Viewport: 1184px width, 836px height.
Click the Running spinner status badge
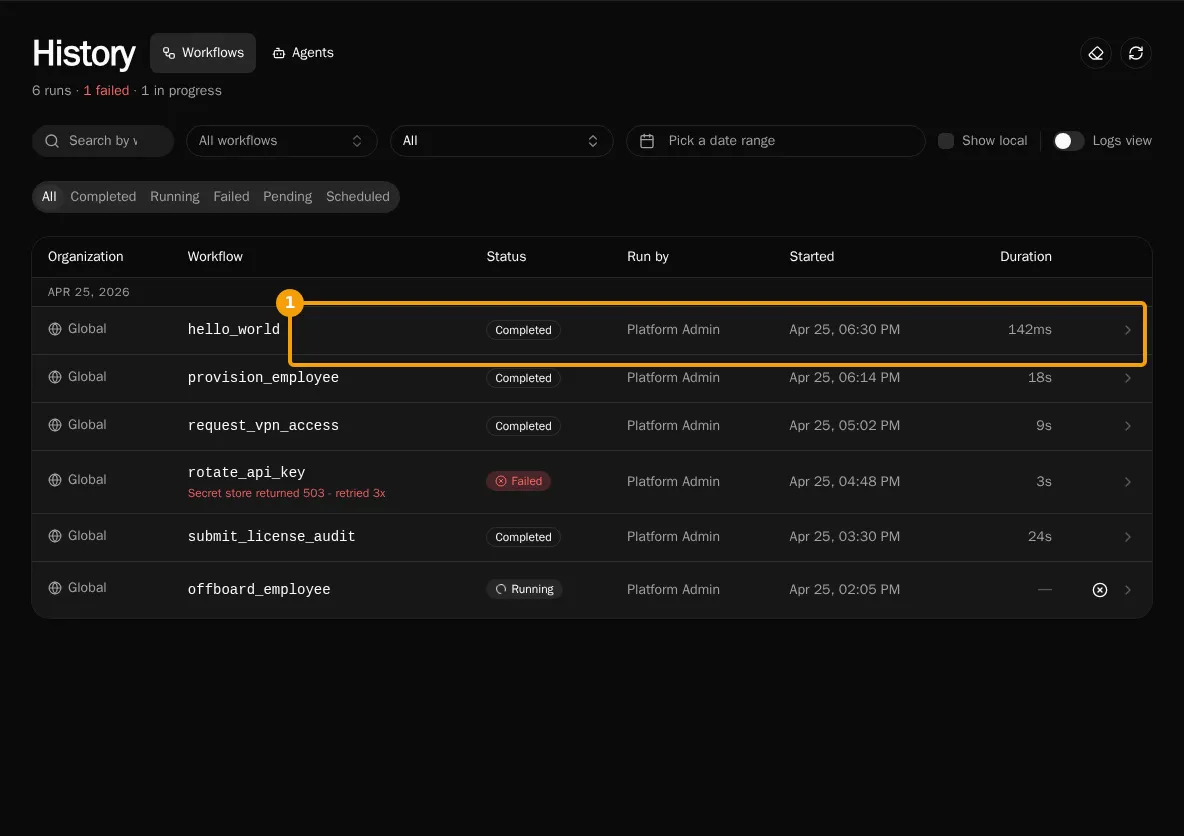(524, 589)
